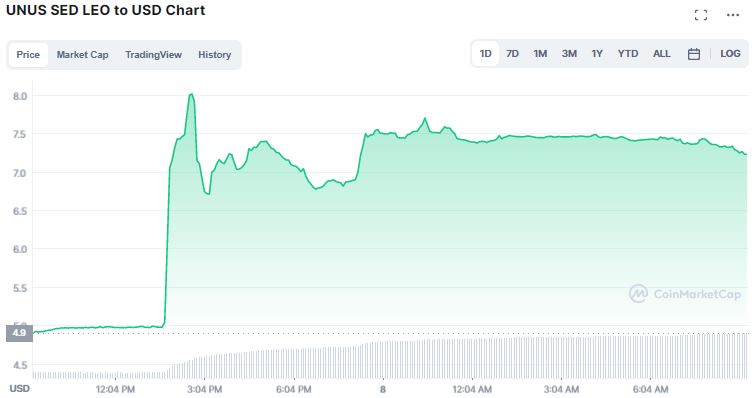Select the 7D time range
The height and width of the screenshot is (398, 755).
coord(512,53)
